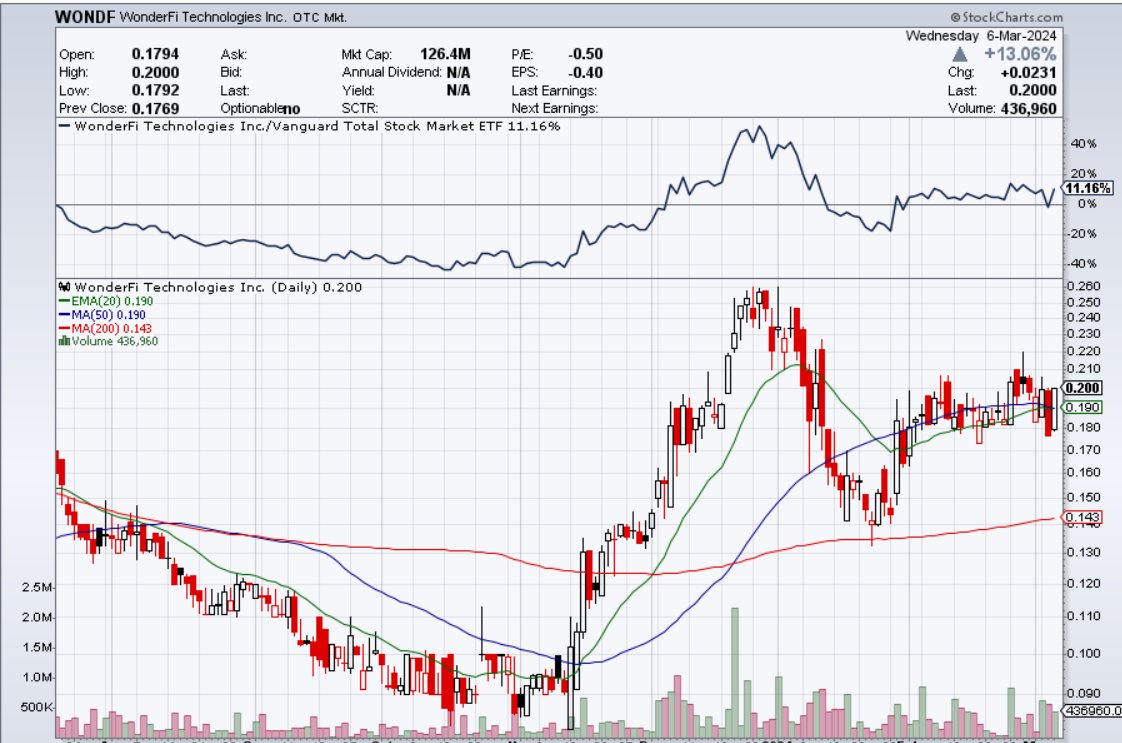Click the header Volume value 436,960
This screenshot has height=743, width=1122.
1028,109
